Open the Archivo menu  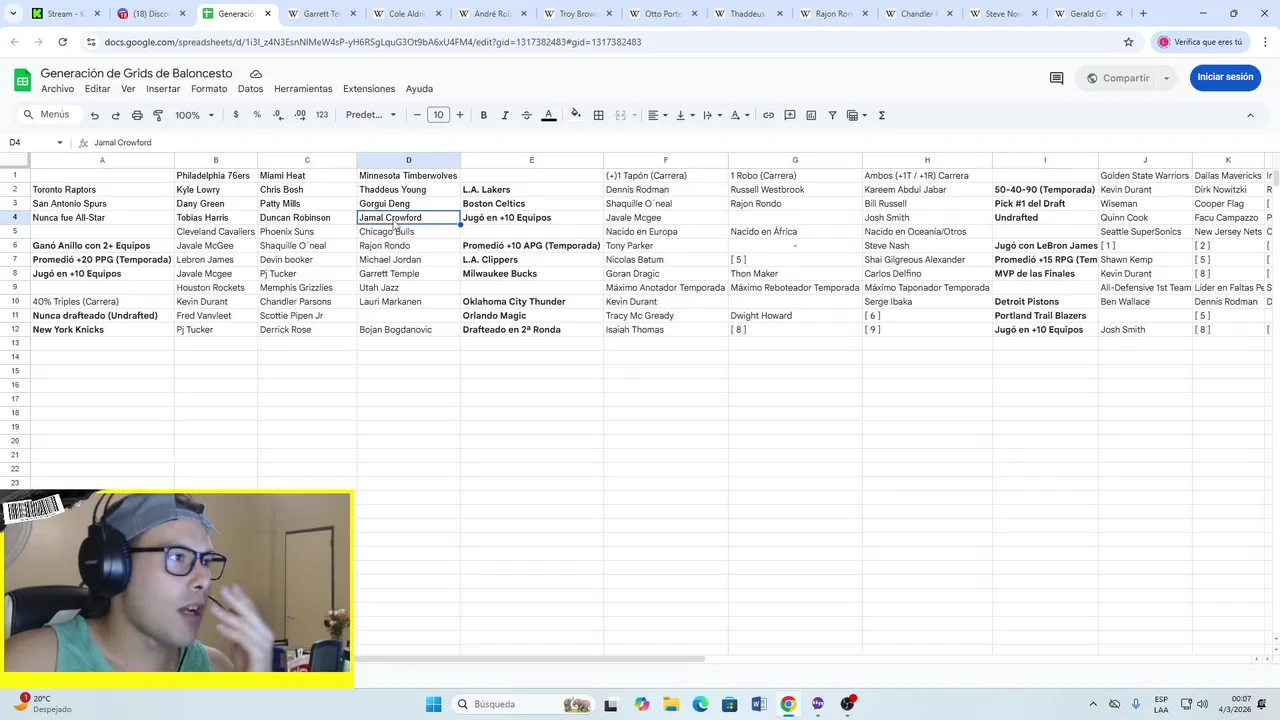click(57, 89)
